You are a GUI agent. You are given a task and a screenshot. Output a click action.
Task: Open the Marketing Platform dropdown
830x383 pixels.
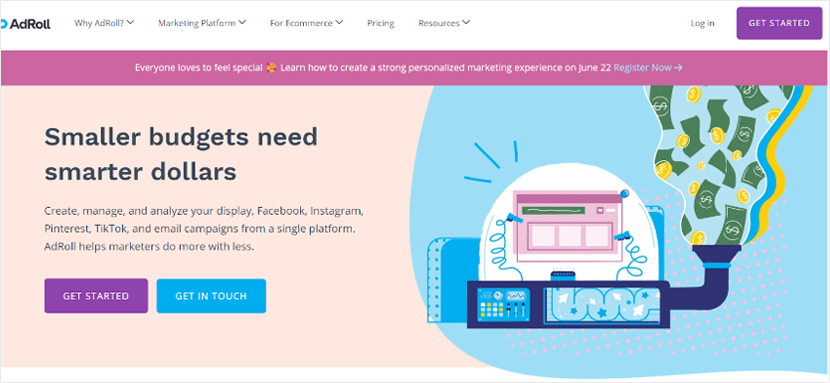(x=202, y=23)
